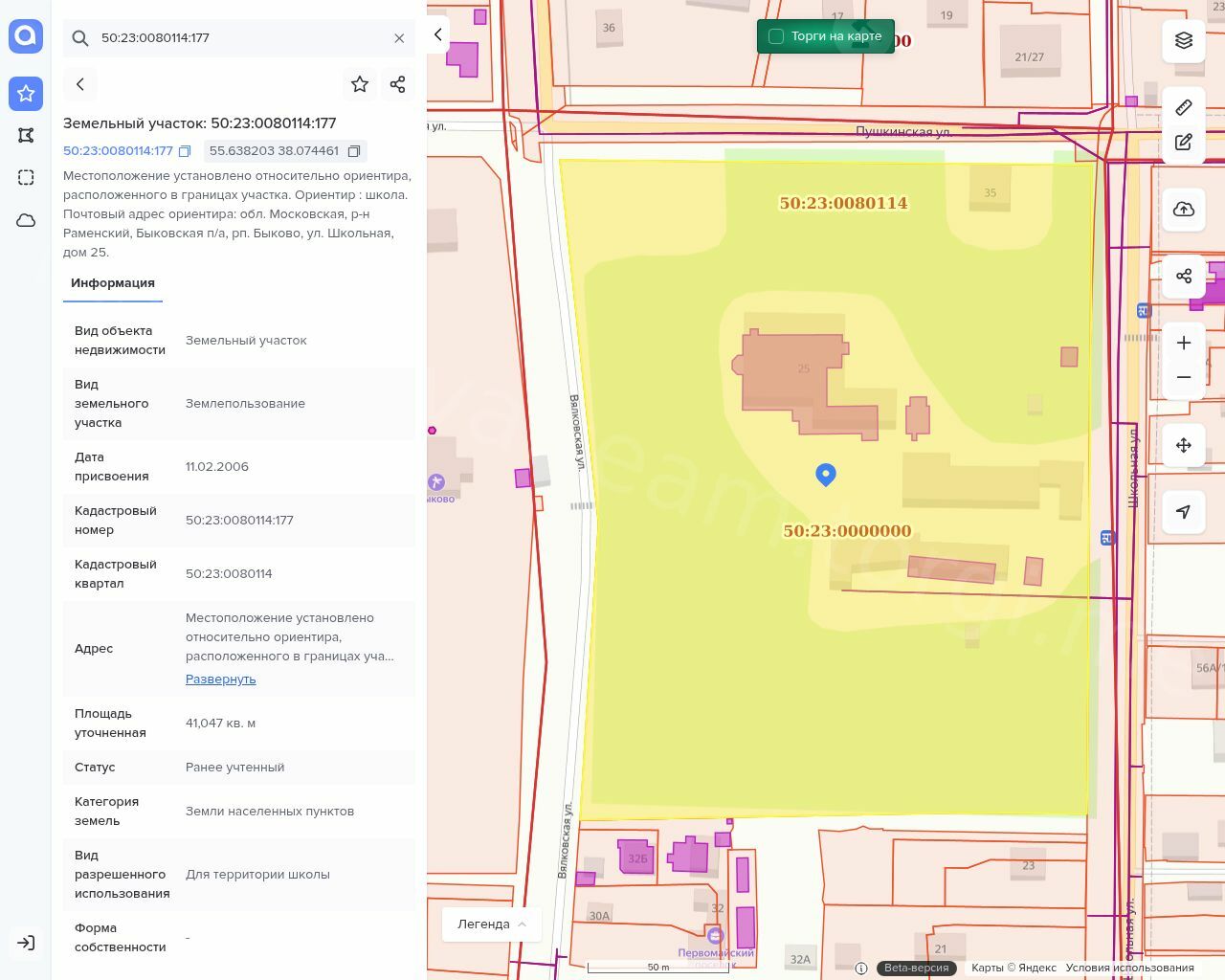Click the cadastral search input field
The image size is (1225, 980).
(x=239, y=38)
